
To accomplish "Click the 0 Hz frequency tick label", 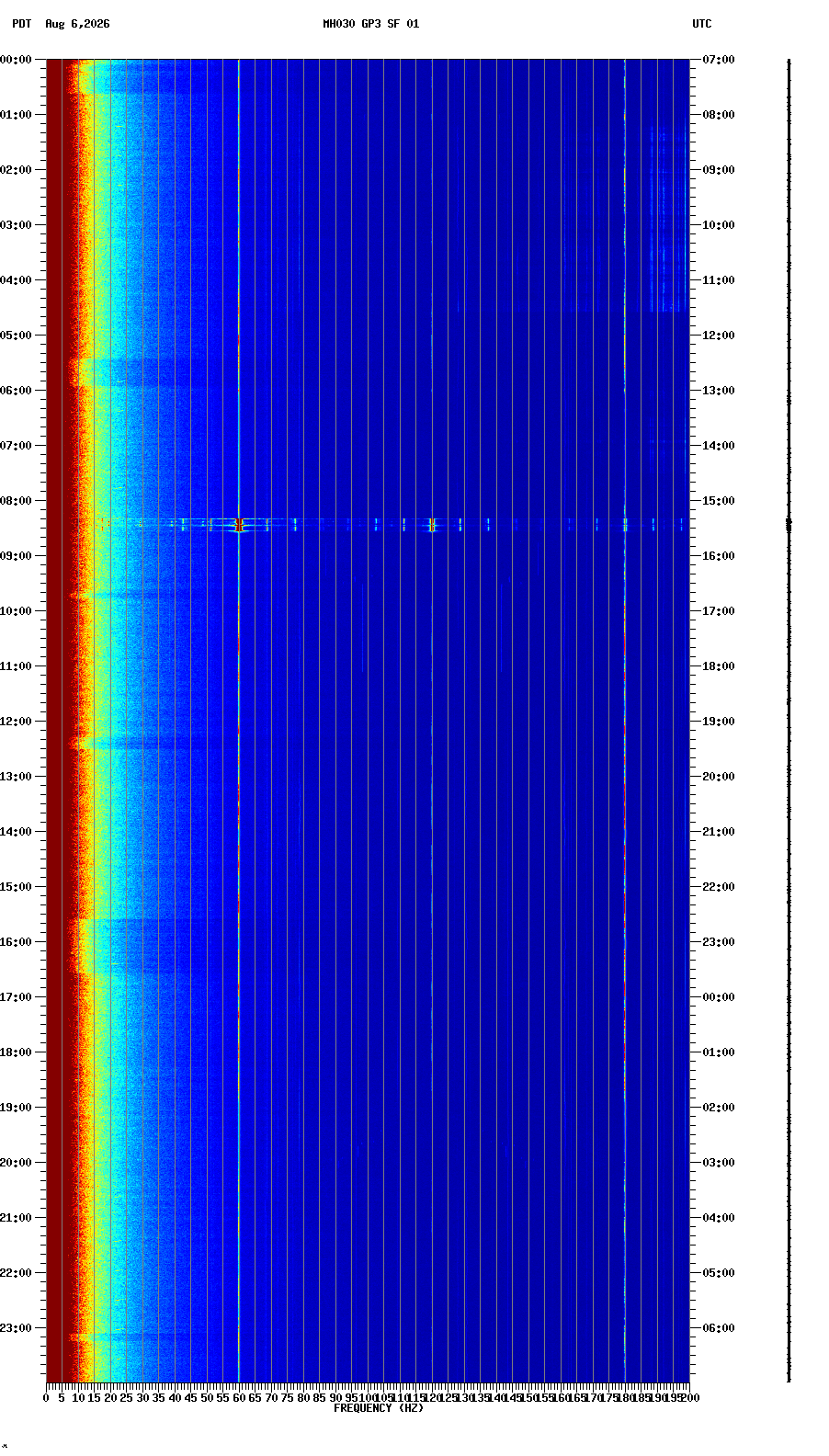I will [x=46, y=1398].
